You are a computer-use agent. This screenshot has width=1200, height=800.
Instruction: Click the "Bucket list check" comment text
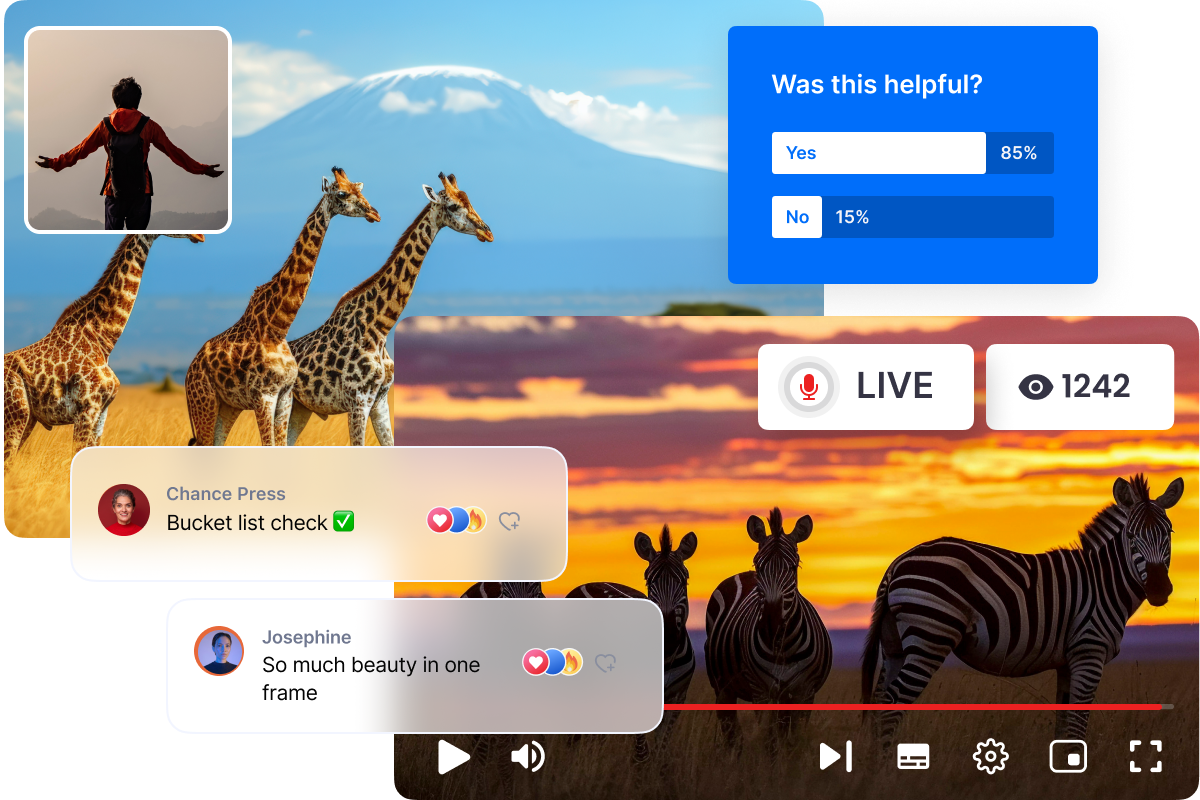[x=260, y=522]
